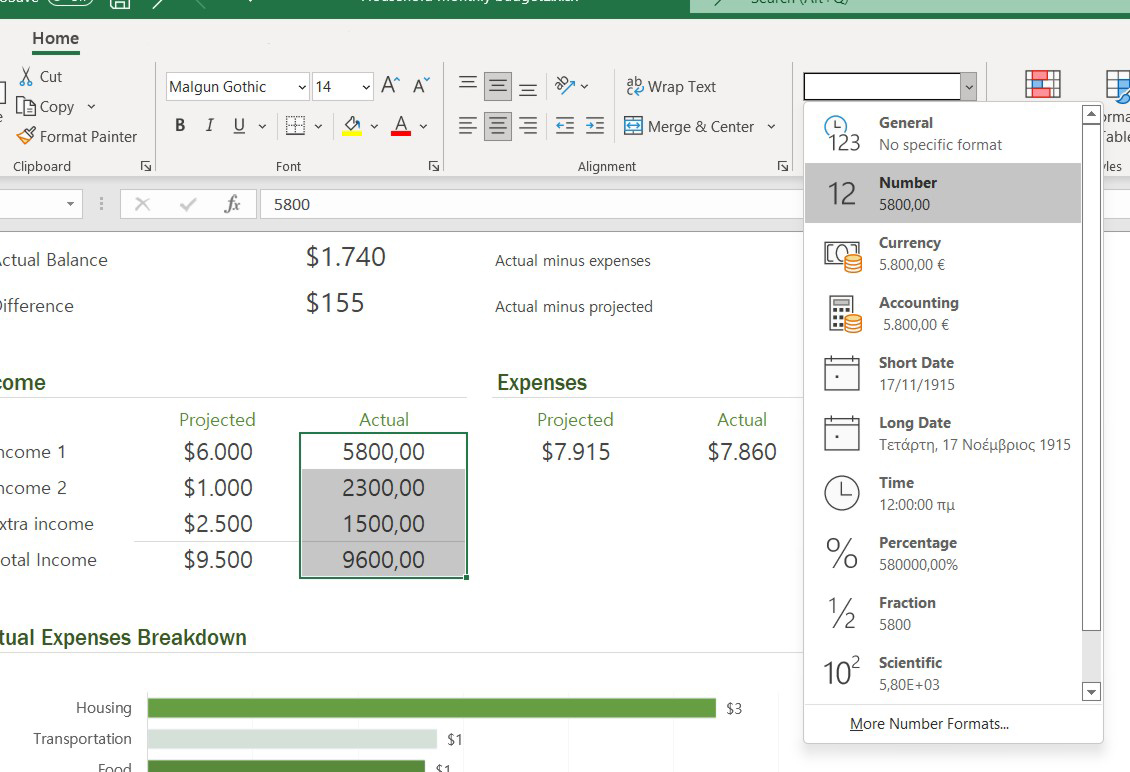The height and width of the screenshot is (772, 1130).
Task: Choose the Long Date format
Action: (943, 432)
